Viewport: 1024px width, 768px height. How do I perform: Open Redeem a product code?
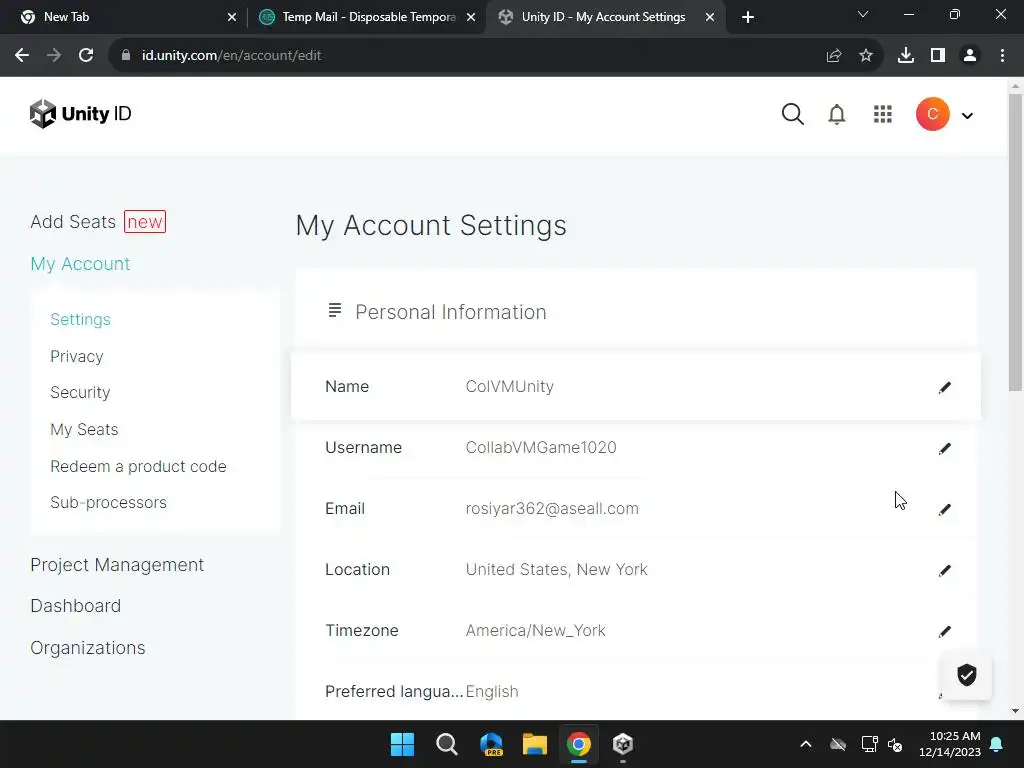[138, 466]
